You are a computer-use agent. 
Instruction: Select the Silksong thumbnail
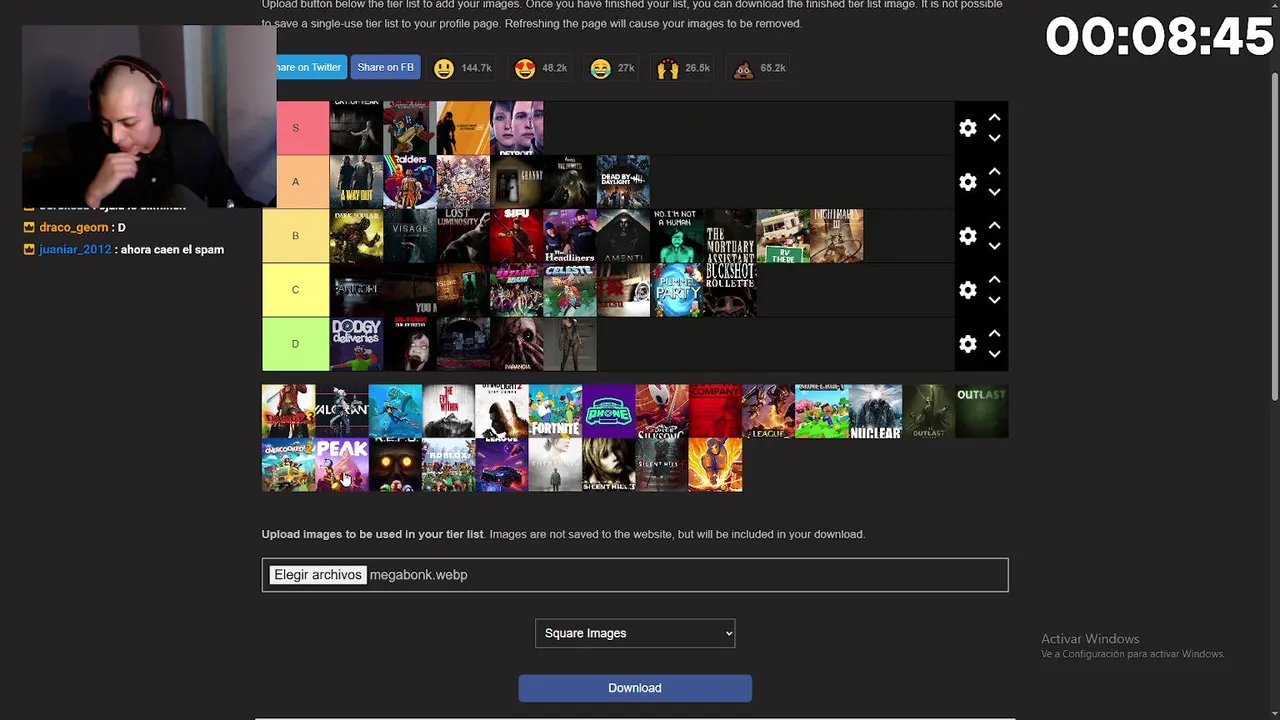[662, 411]
